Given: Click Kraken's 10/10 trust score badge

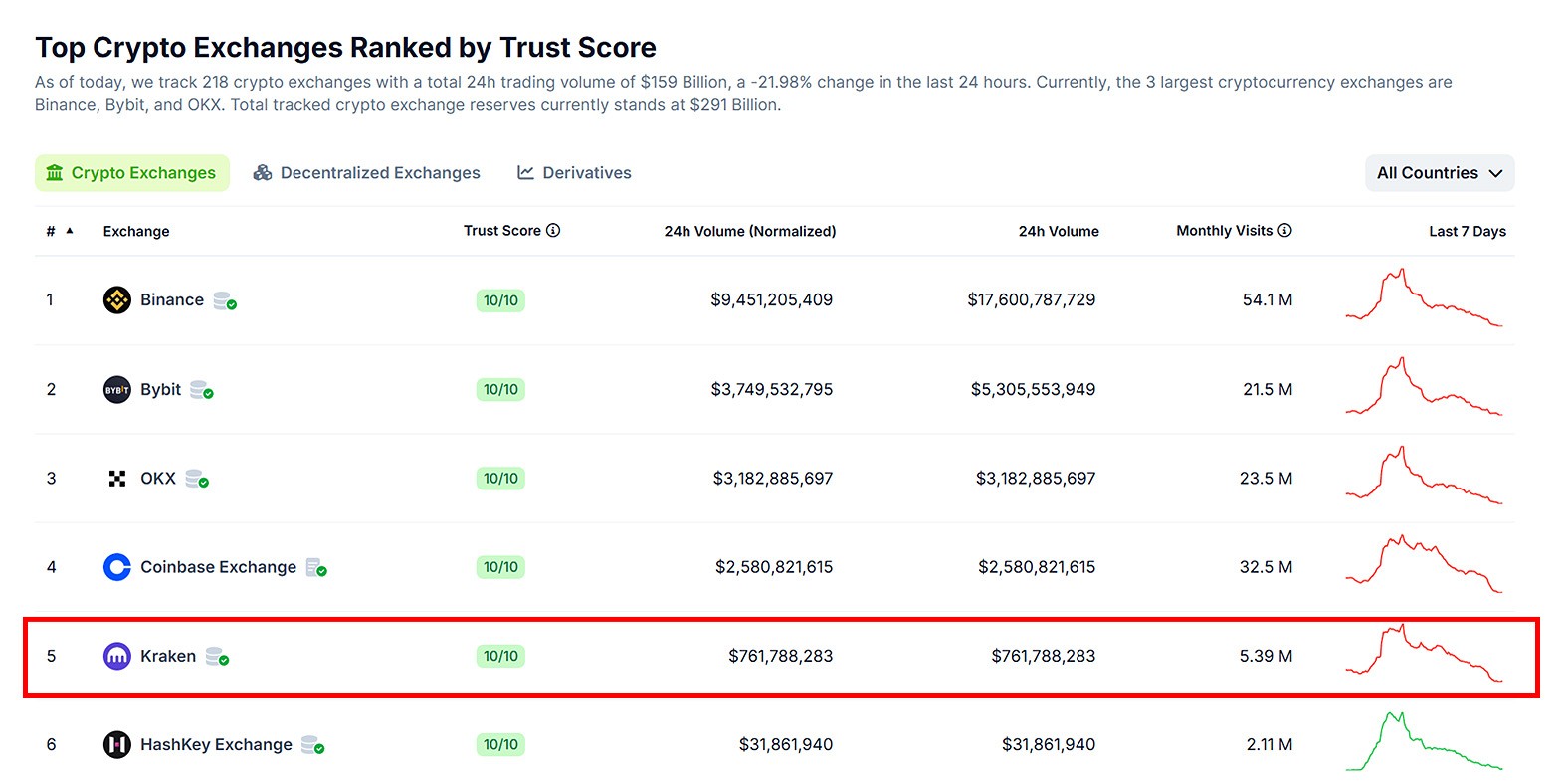Looking at the screenshot, I should (x=500, y=657).
